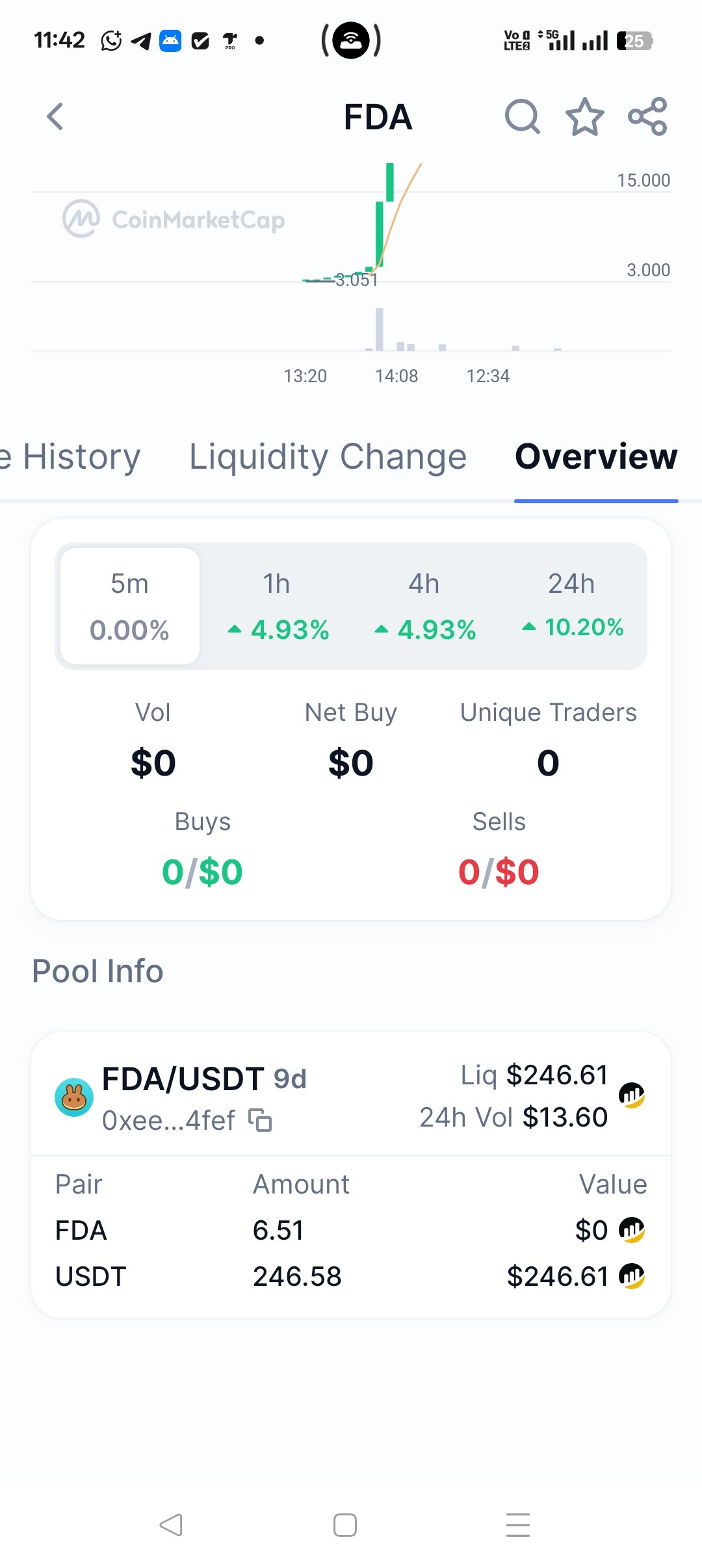This screenshot has width=702, height=1568.
Task: Switch to the 4h timeframe
Action: [424, 606]
